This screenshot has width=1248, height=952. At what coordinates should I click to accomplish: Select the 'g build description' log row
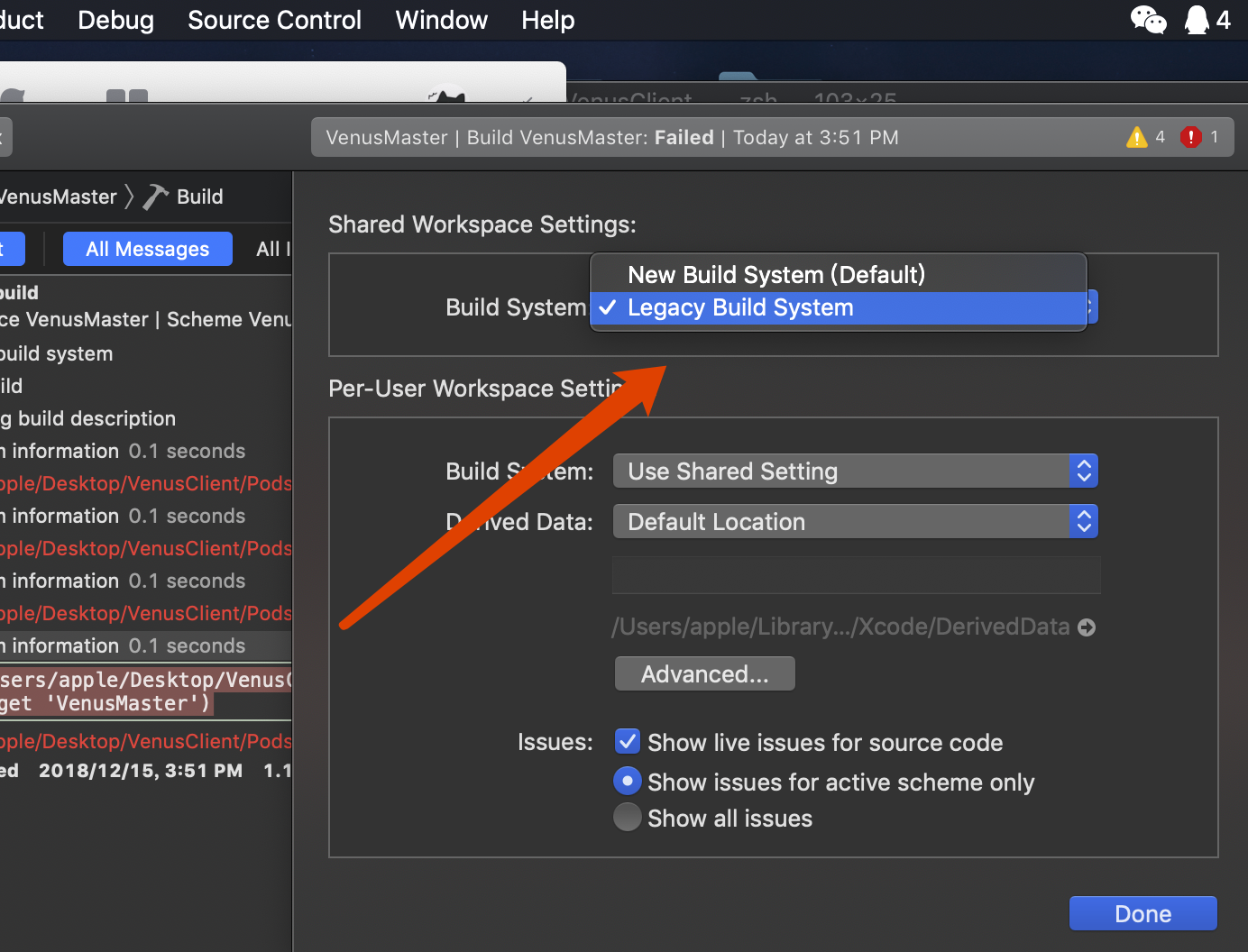click(145, 418)
